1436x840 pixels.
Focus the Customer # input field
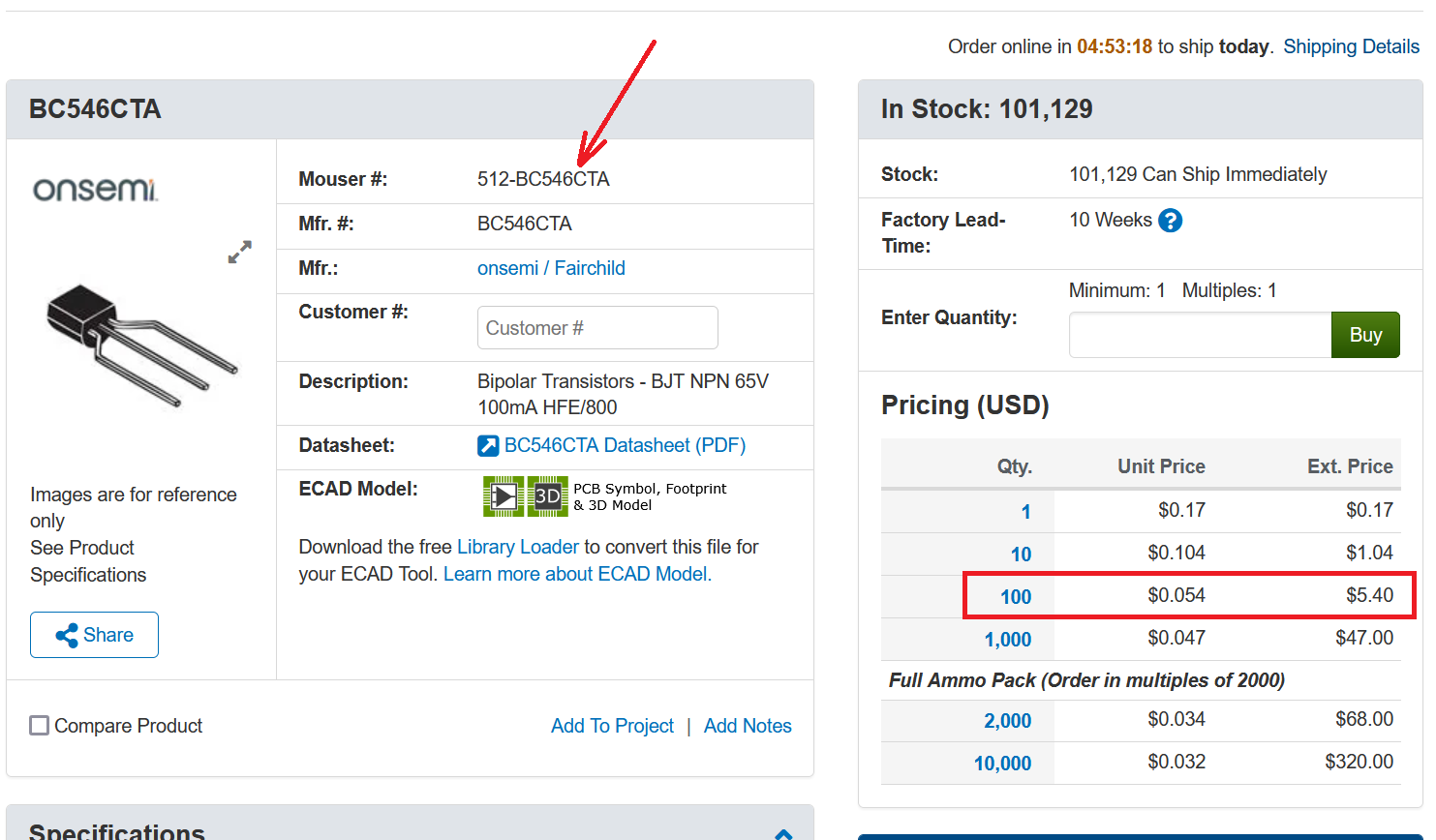click(597, 327)
